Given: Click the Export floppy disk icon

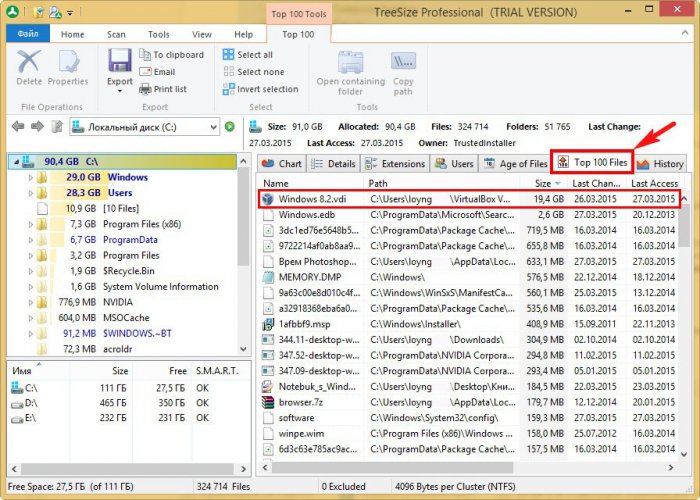Looking at the screenshot, I should point(120,61).
